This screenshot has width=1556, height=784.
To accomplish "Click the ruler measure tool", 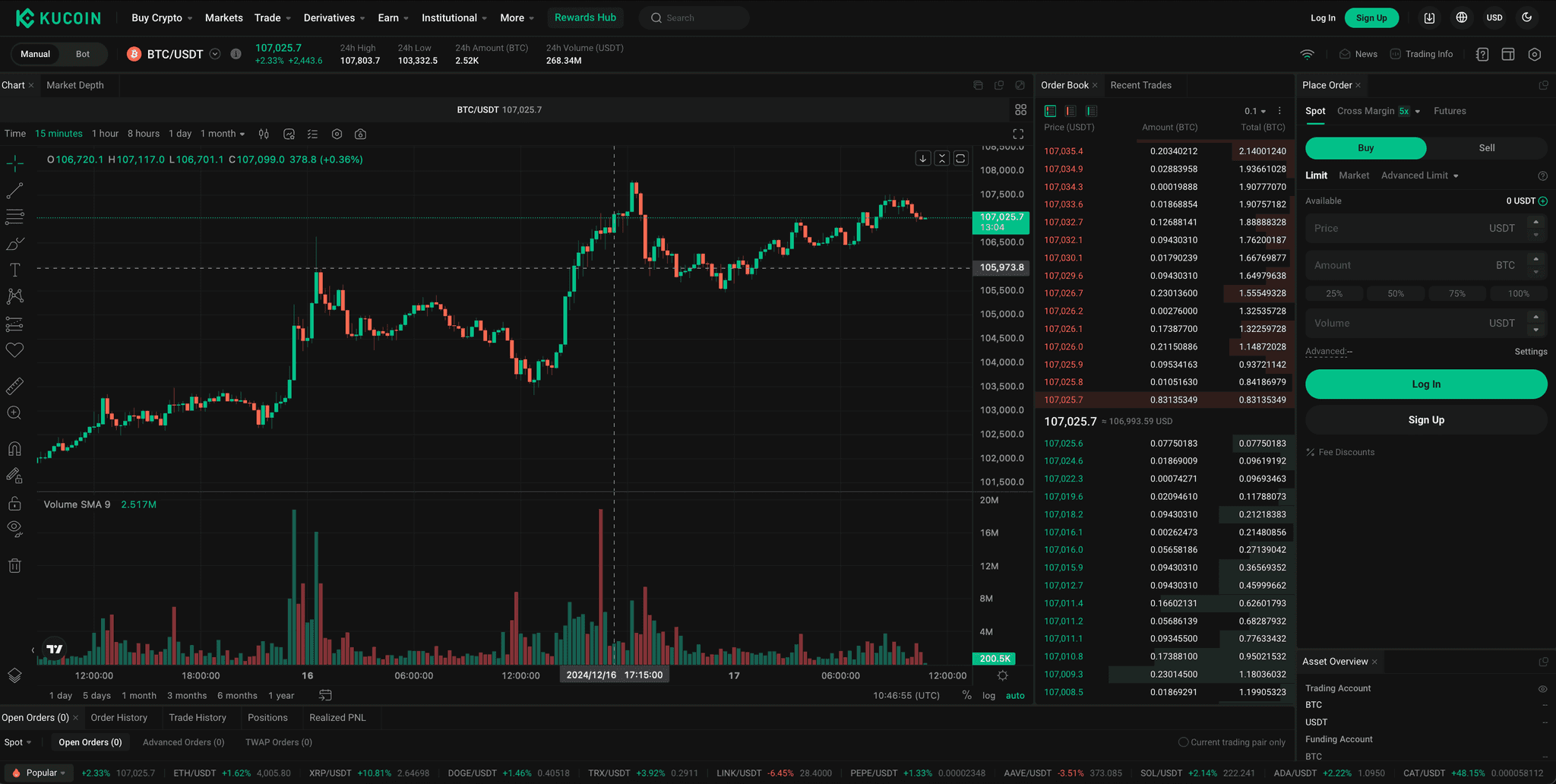I will coord(14,386).
